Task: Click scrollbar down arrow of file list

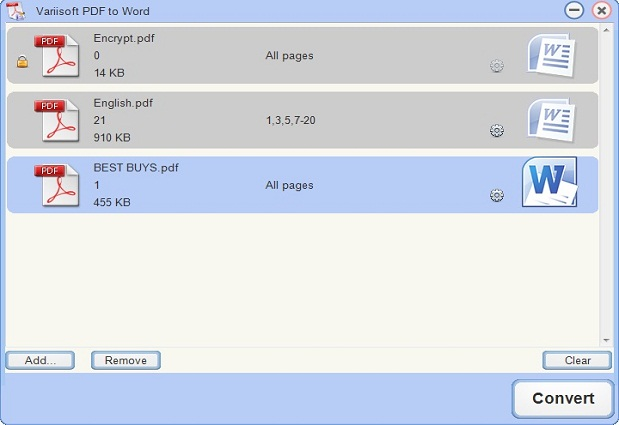Action: tap(606, 340)
